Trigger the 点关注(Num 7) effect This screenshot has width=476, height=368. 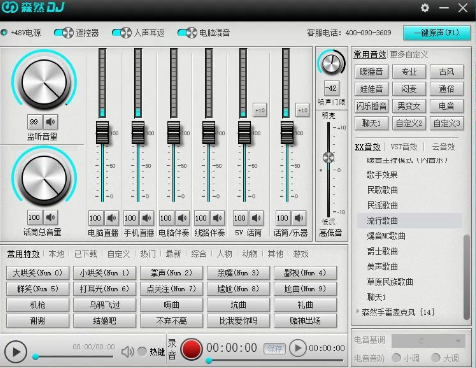[x=171, y=289]
